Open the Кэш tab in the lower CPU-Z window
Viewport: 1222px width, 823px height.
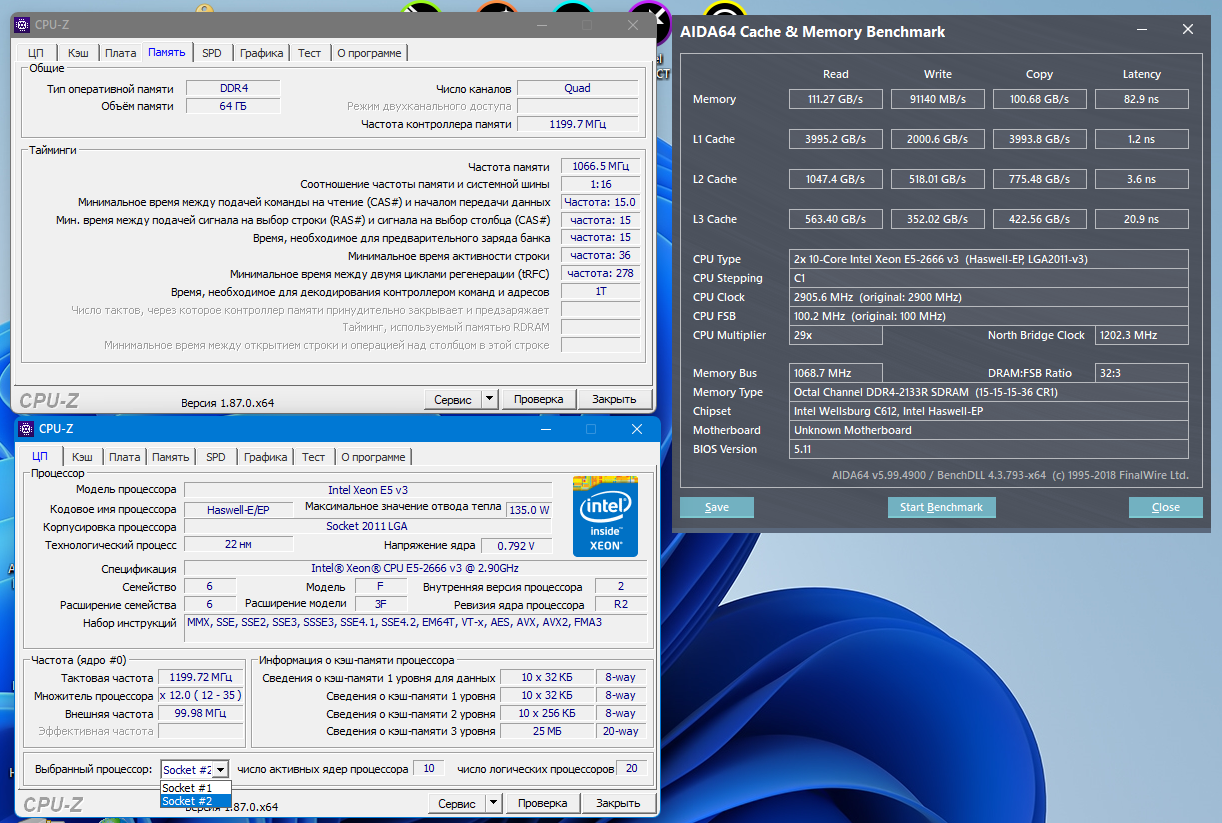[x=83, y=457]
